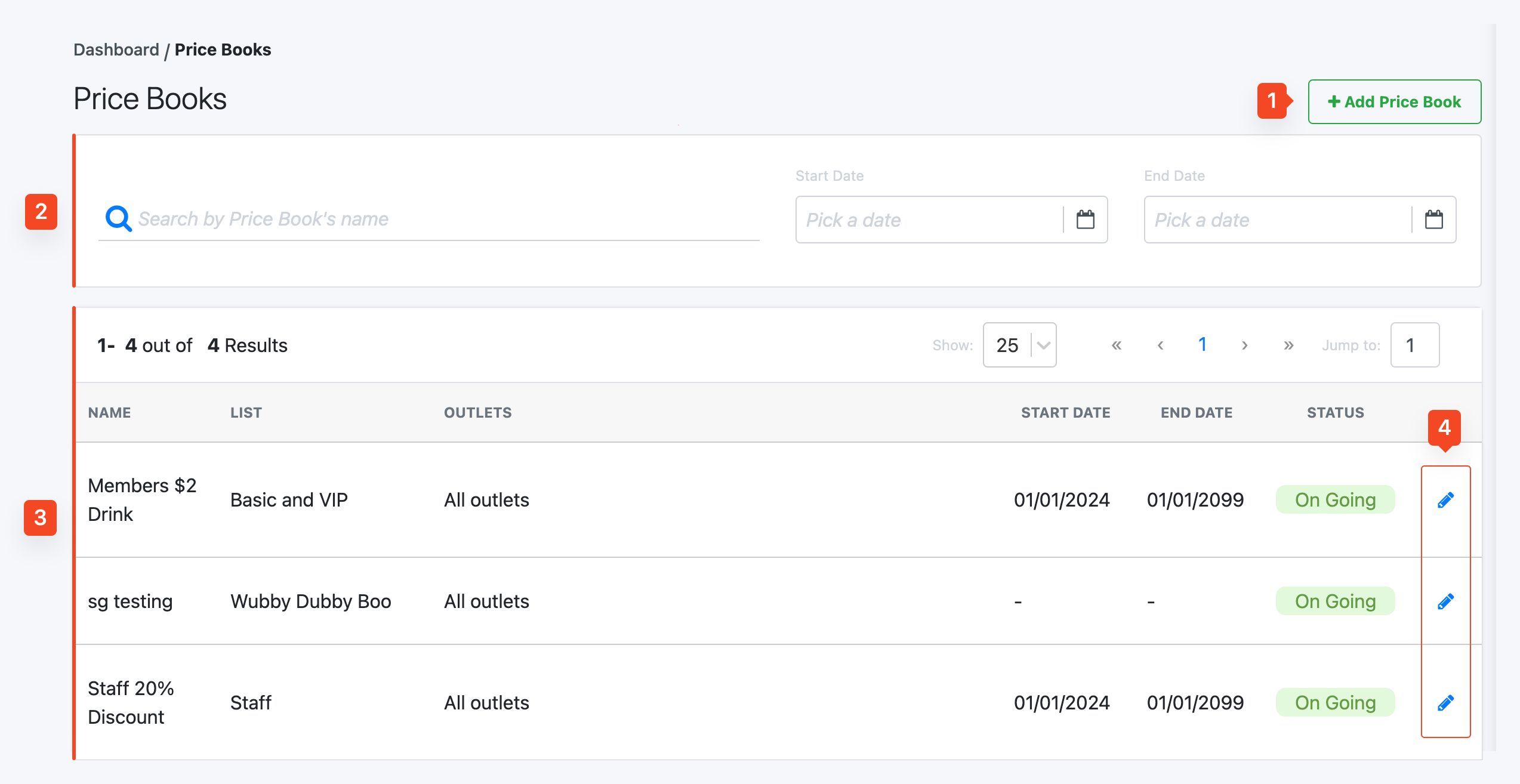Open the Start Date calendar picker icon
The height and width of the screenshot is (784, 1520).
[1085, 220]
